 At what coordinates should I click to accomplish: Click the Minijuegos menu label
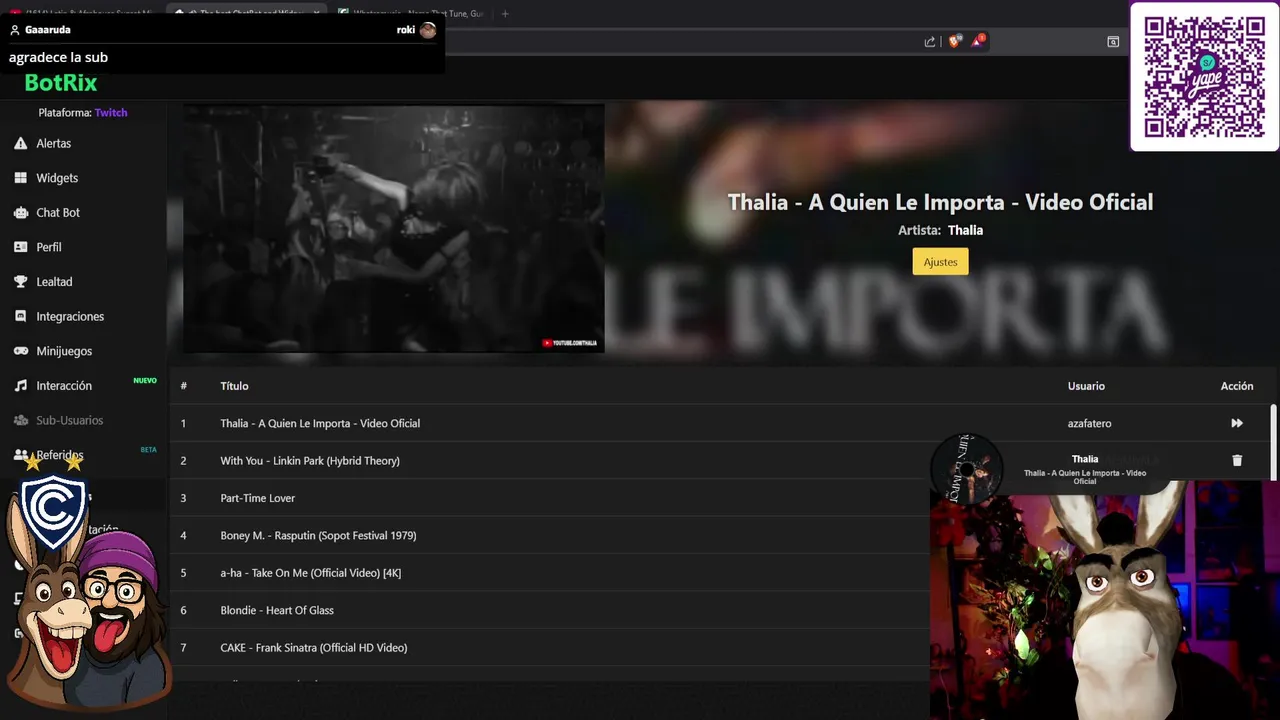point(64,351)
